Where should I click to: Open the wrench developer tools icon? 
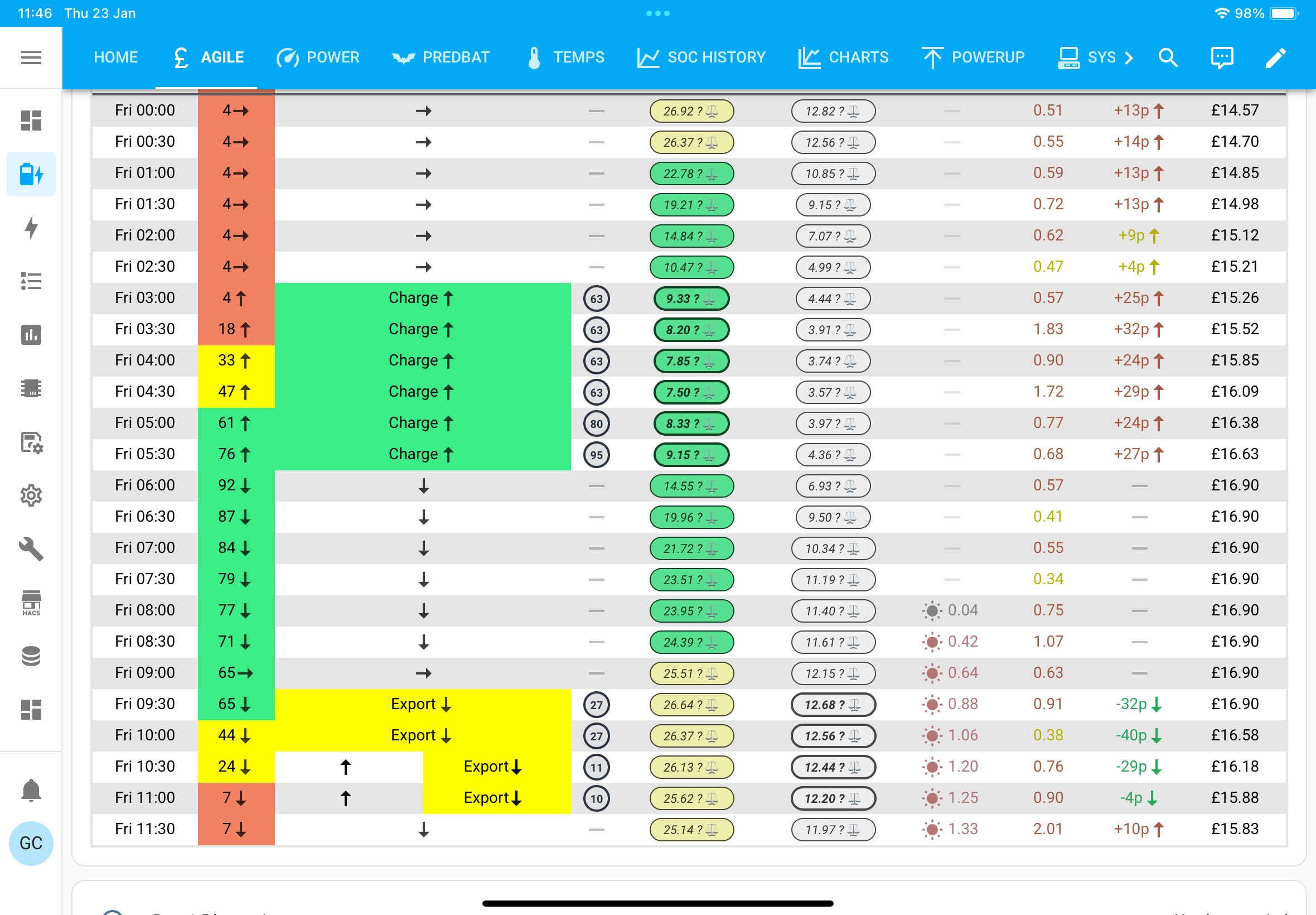[31, 548]
